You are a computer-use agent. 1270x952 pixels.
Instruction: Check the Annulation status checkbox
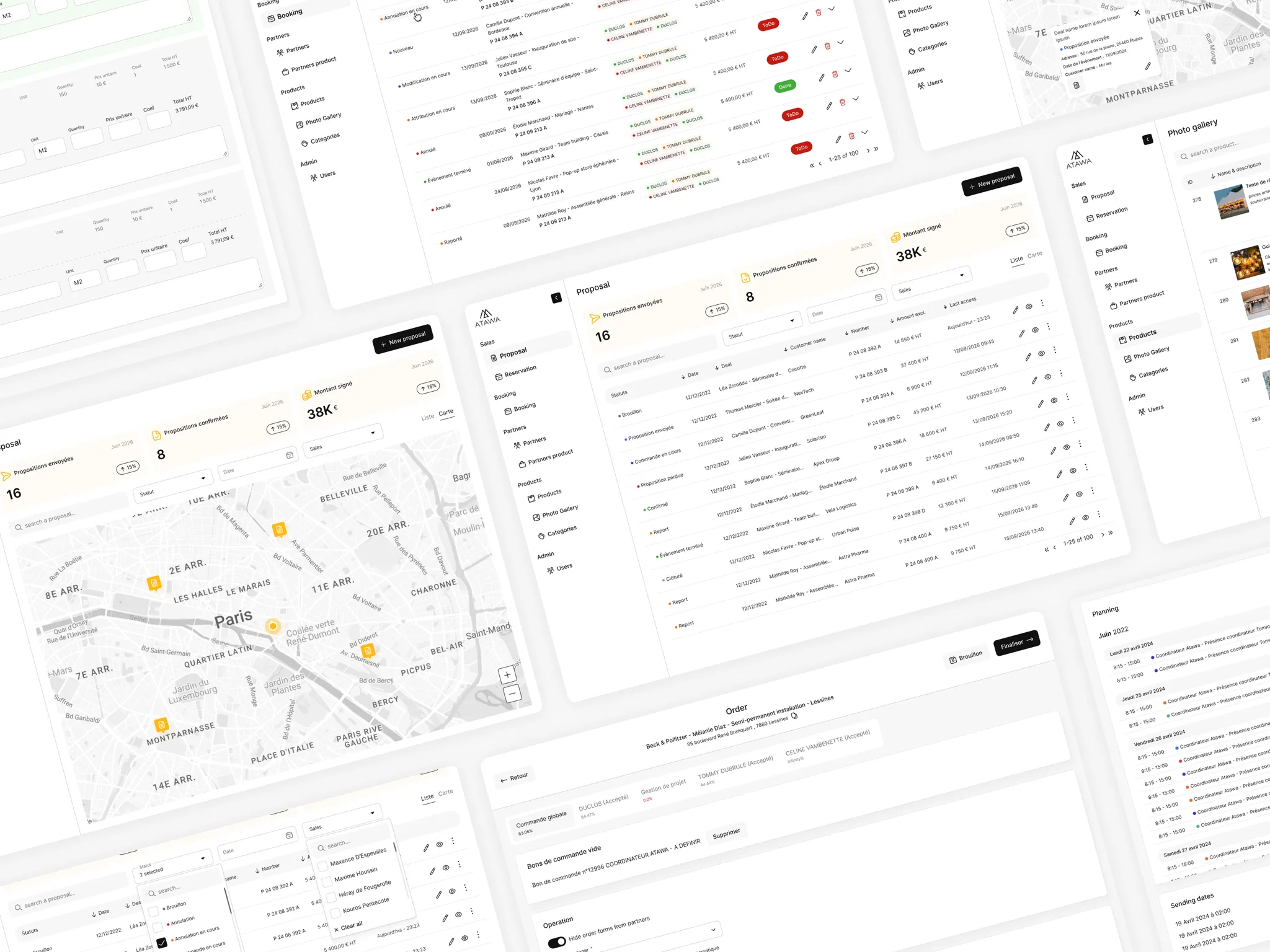(x=158, y=927)
